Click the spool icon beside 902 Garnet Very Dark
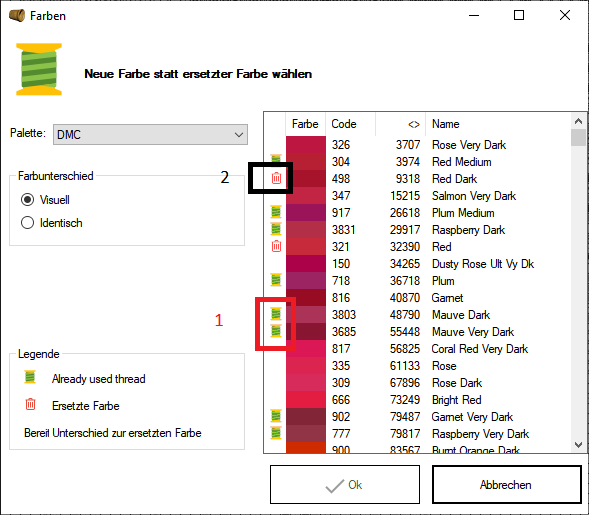The height and width of the screenshot is (515, 589). tap(276, 416)
